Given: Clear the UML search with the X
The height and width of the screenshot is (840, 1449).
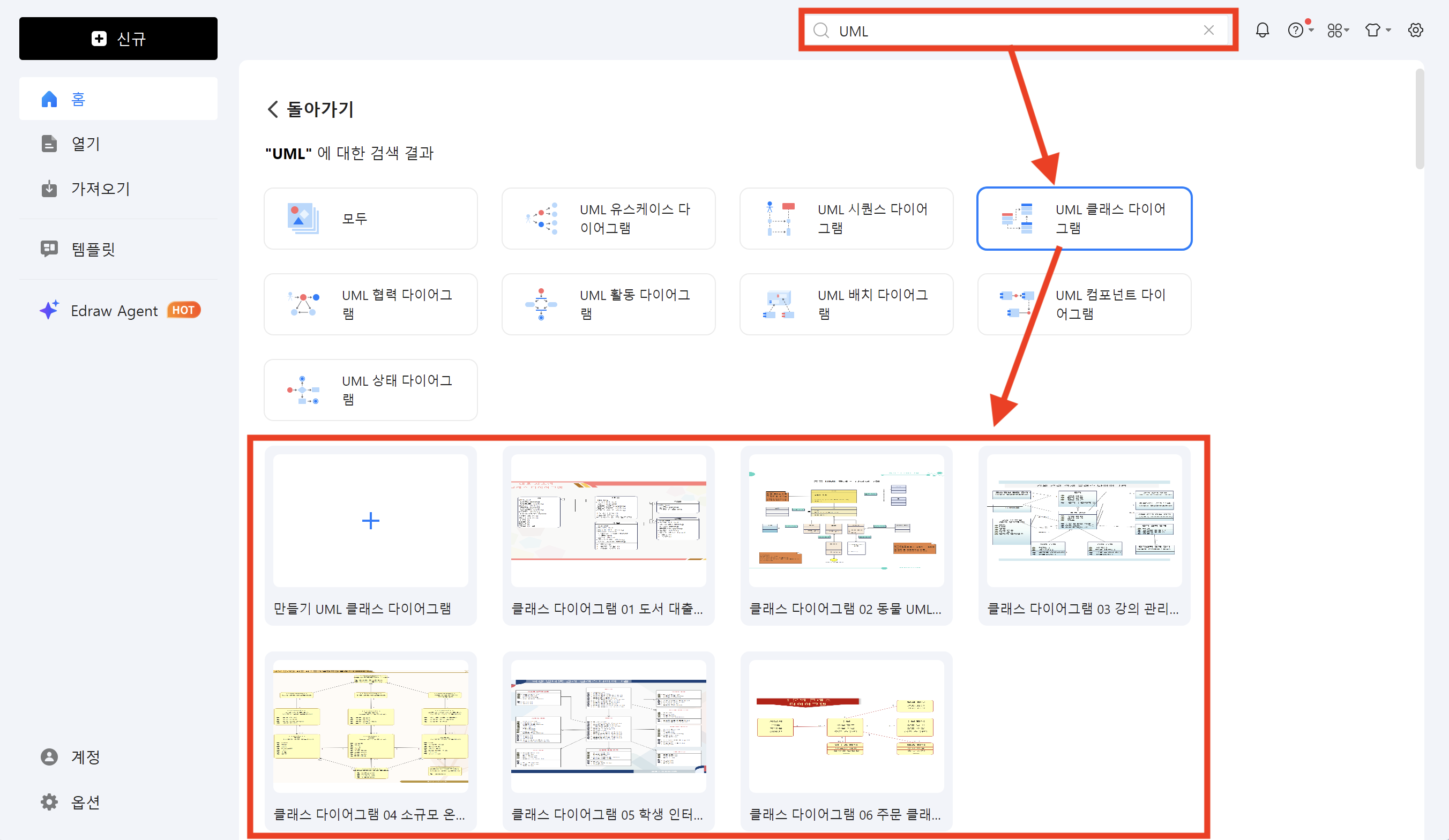Looking at the screenshot, I should (1208, 30).
